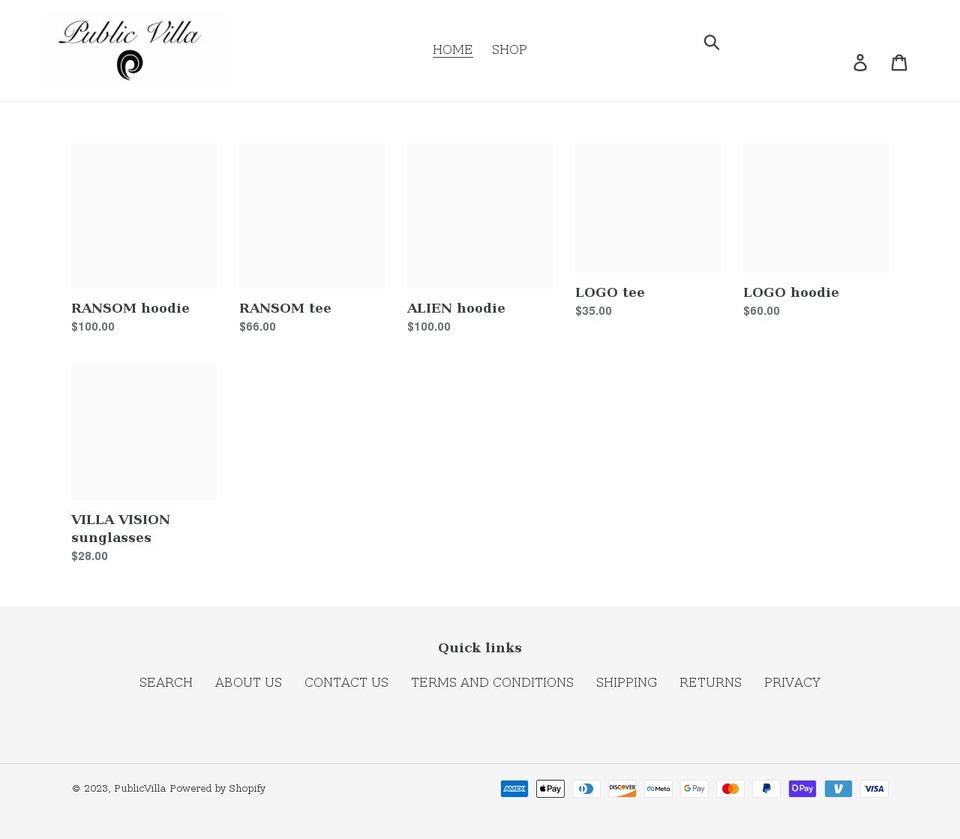Image resolution: width=960 pixels, height=839 pixels.
Task: Click the LOGO tee title
Action: coord(610,292)
